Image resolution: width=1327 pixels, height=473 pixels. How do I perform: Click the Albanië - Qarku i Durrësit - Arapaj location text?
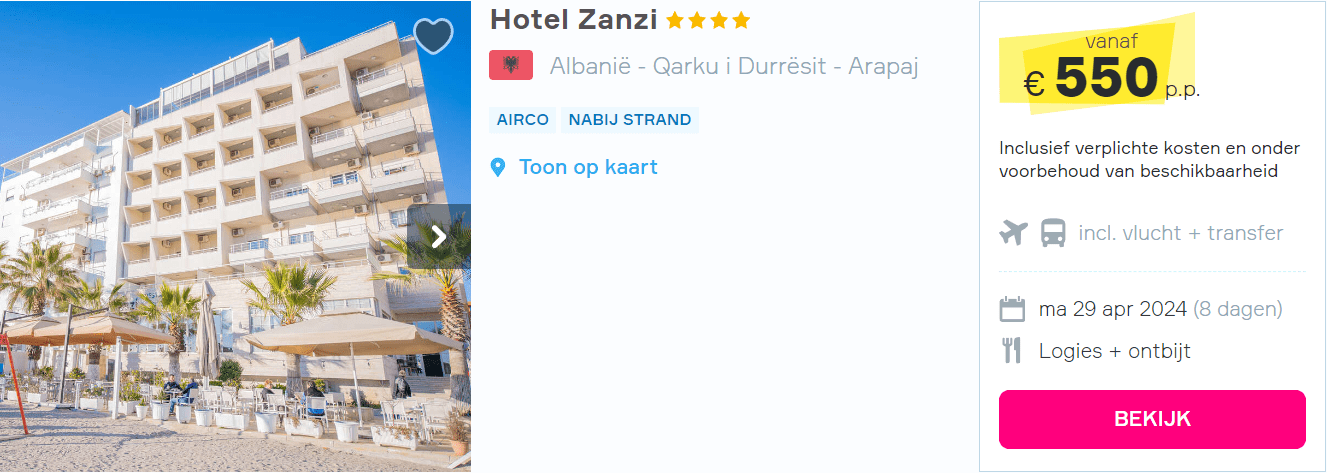pos(734,67)
